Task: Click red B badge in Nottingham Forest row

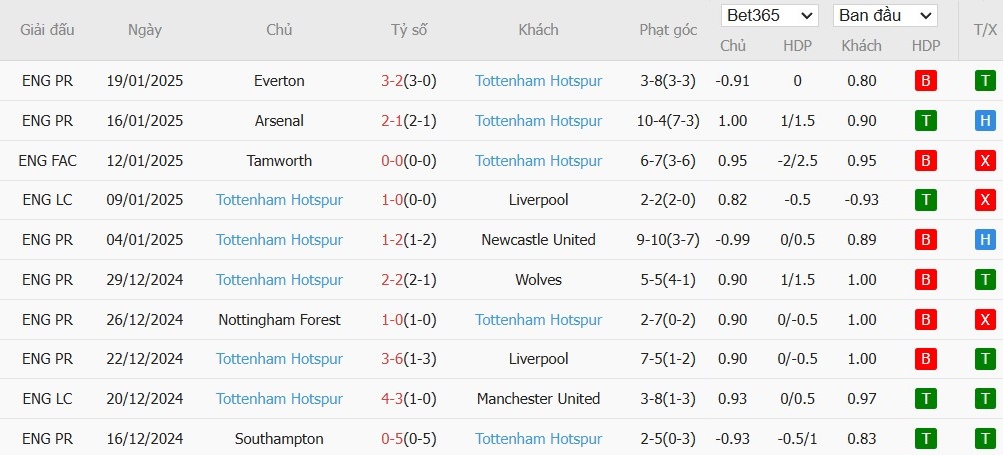Action: [925, 319]
